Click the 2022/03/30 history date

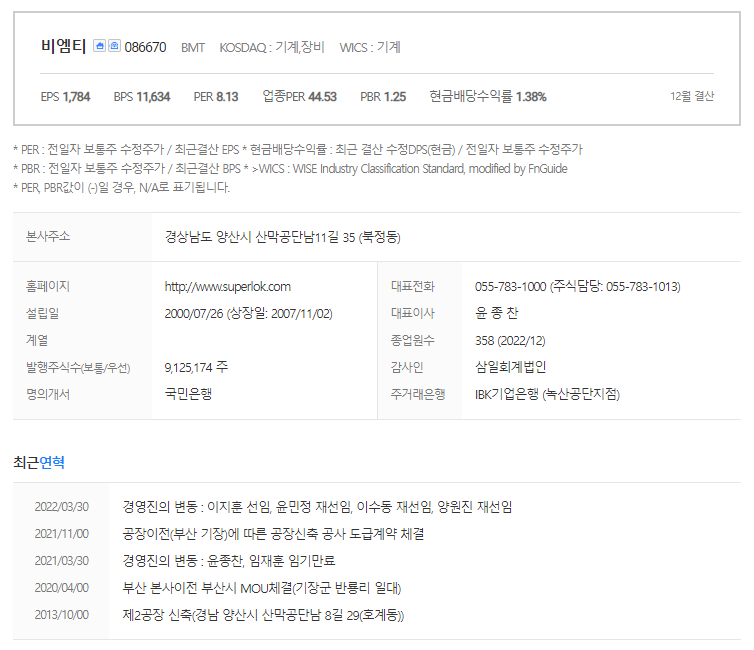tap(62, 507)
